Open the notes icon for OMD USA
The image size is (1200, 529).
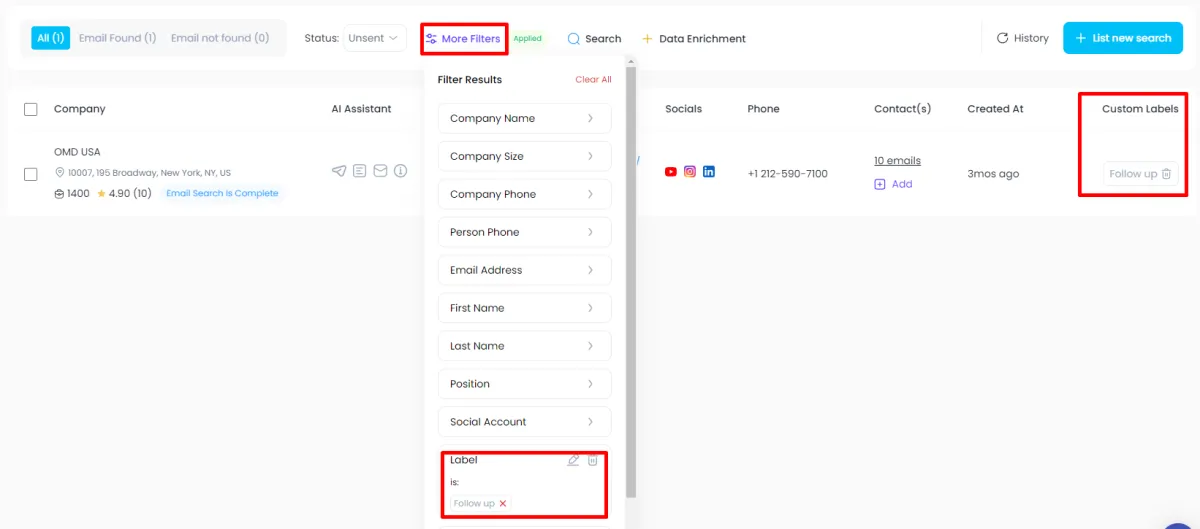click(360, 171)
